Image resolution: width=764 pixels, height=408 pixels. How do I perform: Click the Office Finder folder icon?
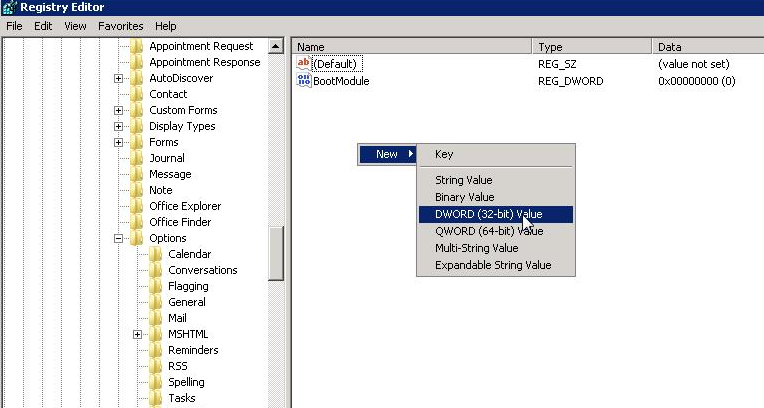137,222
